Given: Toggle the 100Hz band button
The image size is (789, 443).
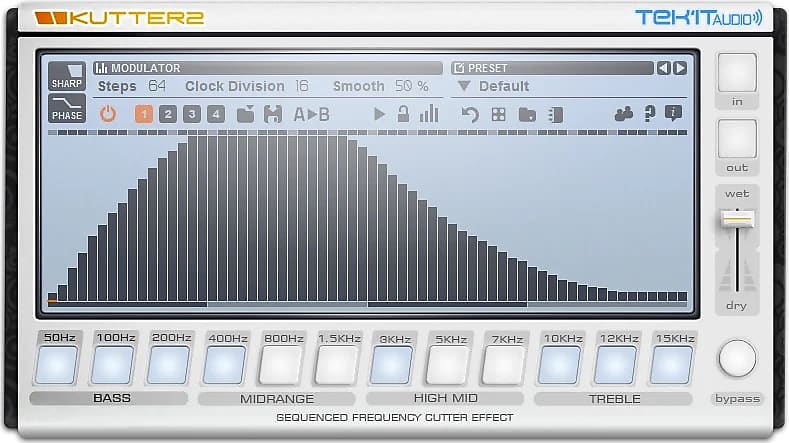Looking at the screenshot, I should pos(112,364).
